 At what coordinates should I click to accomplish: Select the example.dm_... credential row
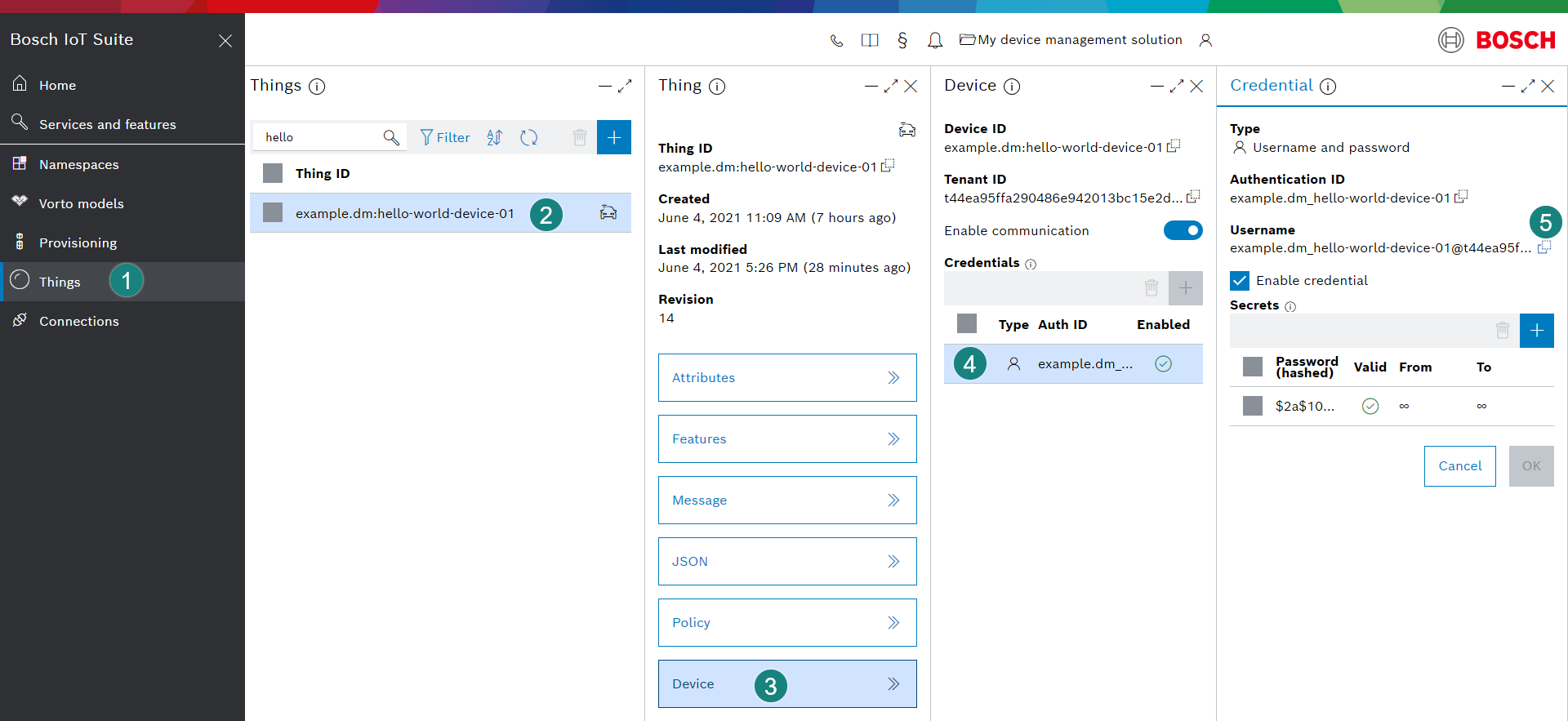point(1073,363)
